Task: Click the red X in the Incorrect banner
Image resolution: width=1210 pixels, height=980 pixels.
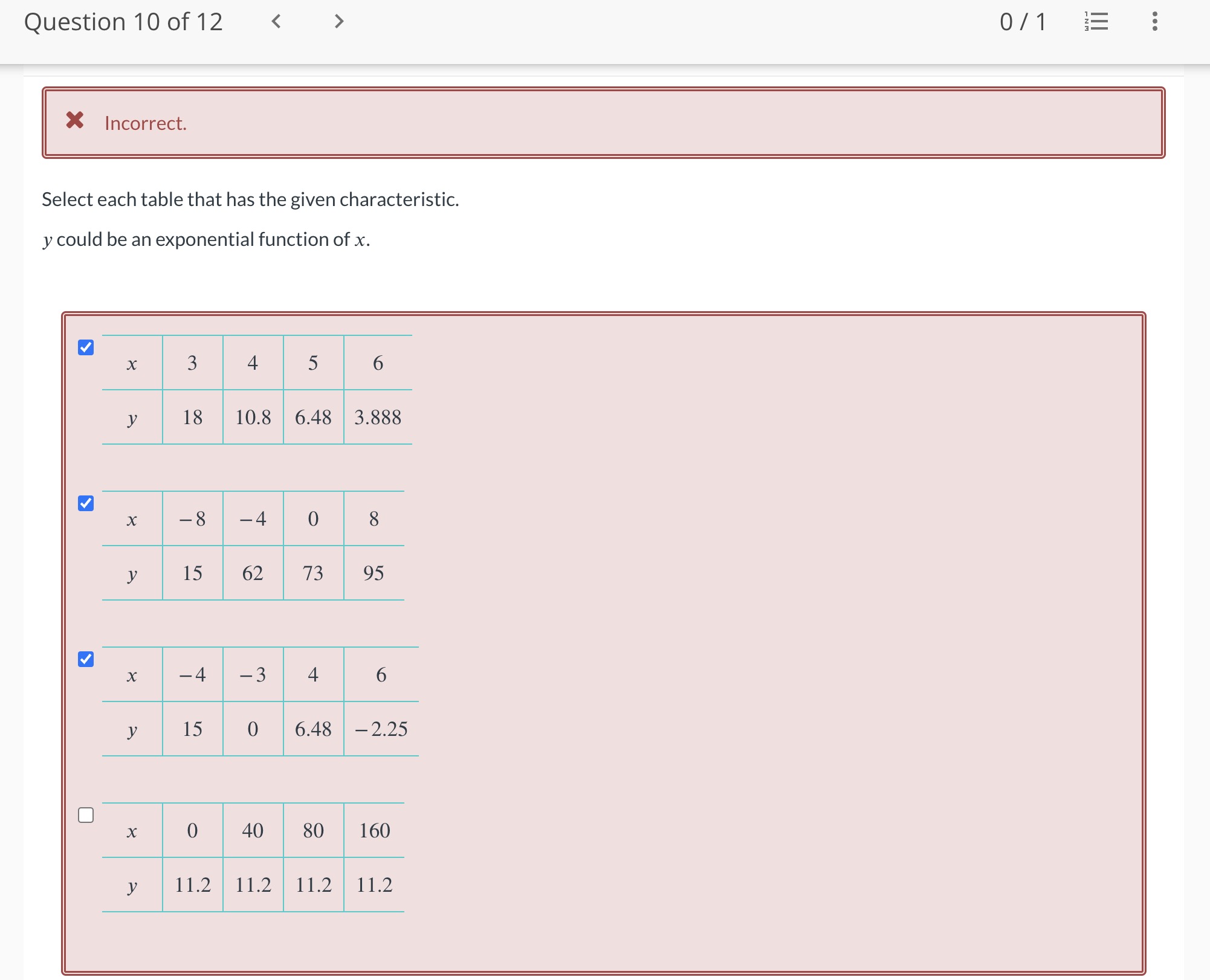Action: [x=75, y=122]
